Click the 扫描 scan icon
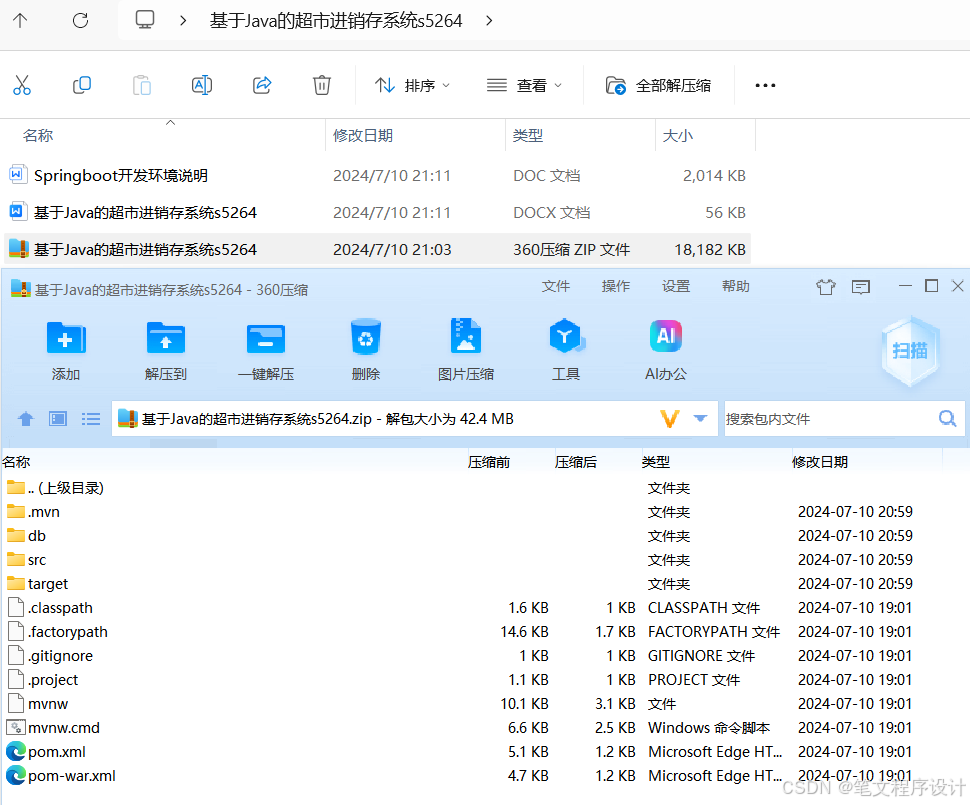This screenshot has height=805, width=970. (910, 350)
